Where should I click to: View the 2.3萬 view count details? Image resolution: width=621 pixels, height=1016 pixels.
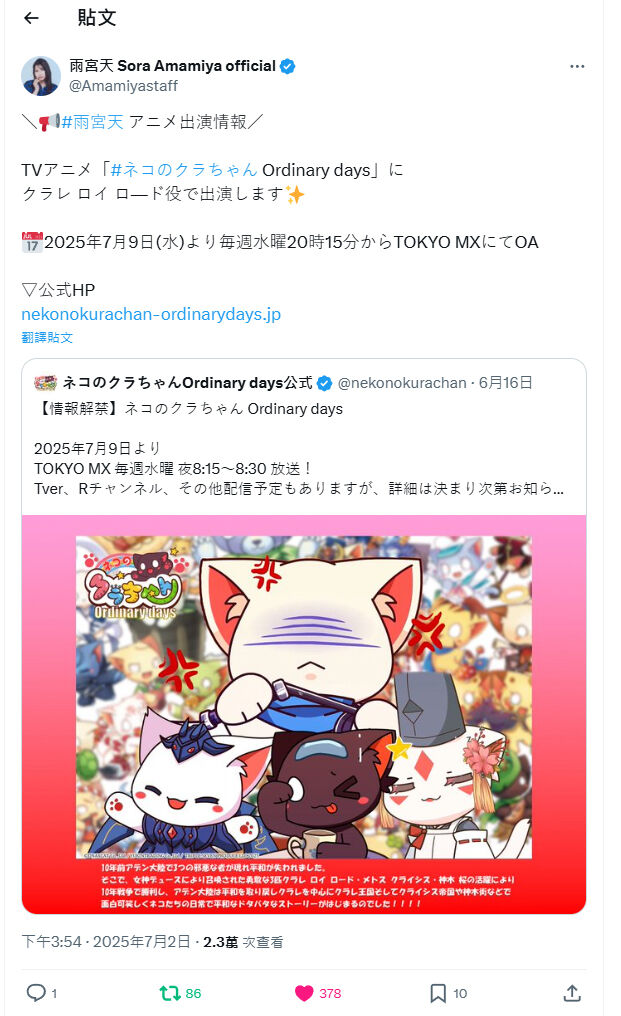(x=243, y=941)
